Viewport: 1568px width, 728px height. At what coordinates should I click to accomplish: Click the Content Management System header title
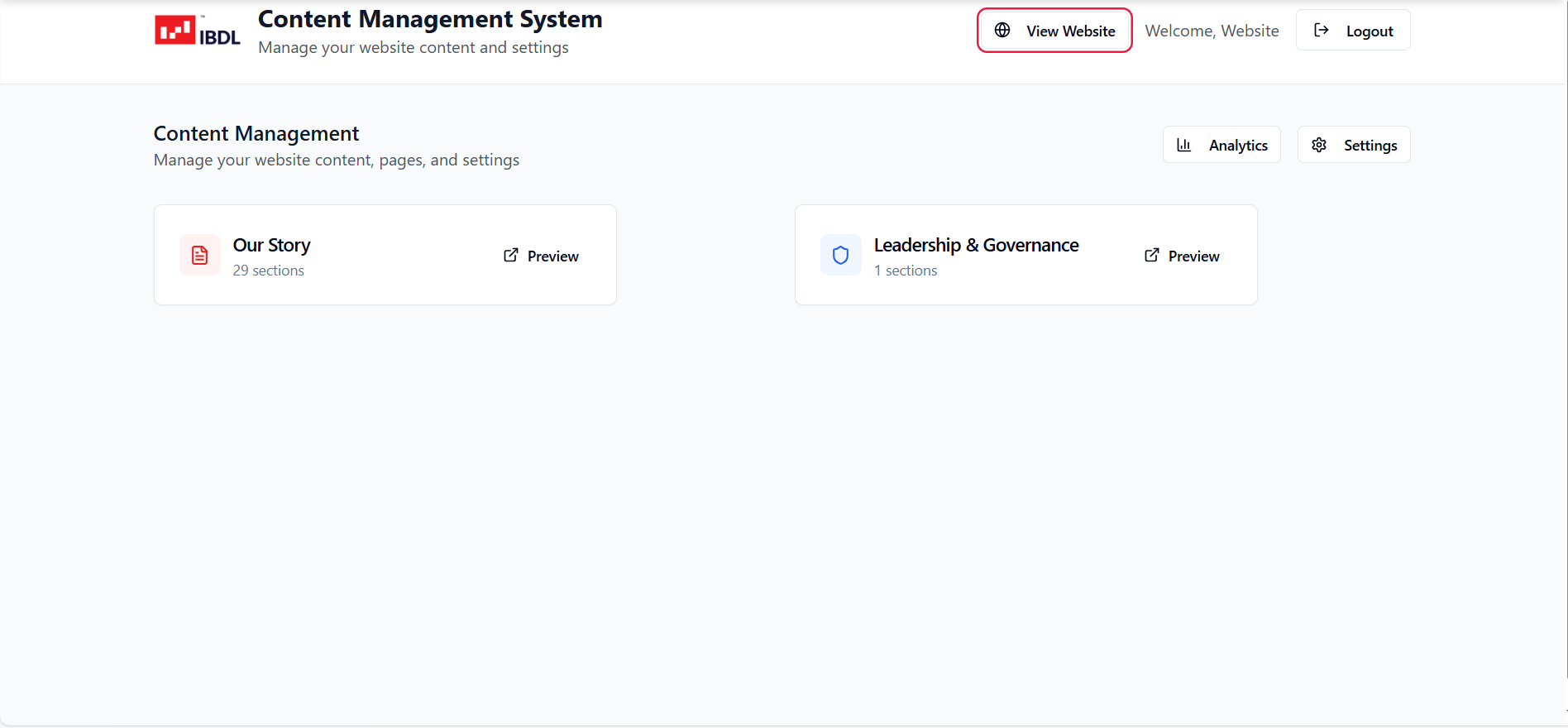[430, 19]
